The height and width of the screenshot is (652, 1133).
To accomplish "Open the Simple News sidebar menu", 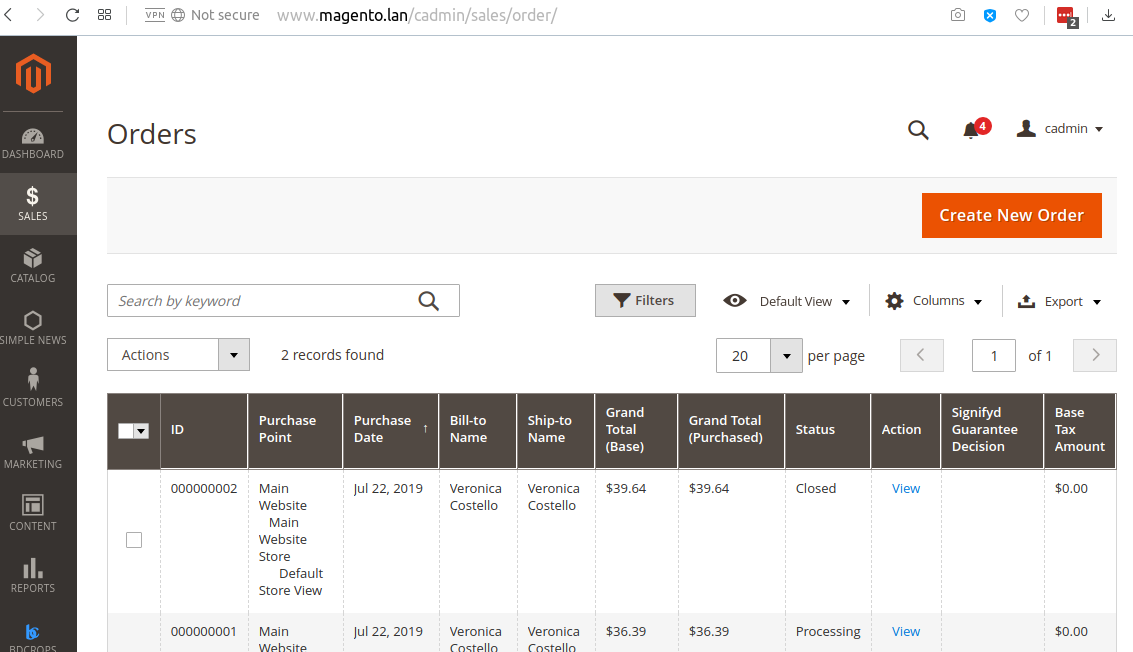I will coord(33,327).
